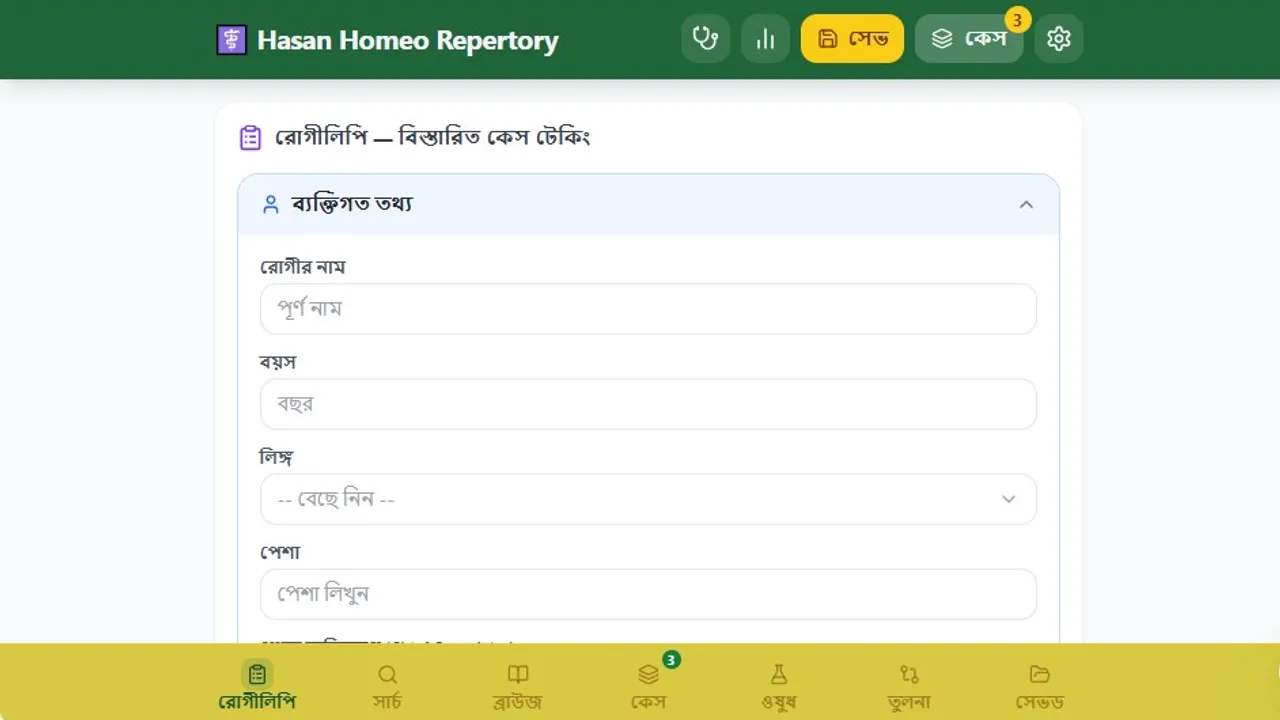Click the পেশা input field

click(648, 594)
